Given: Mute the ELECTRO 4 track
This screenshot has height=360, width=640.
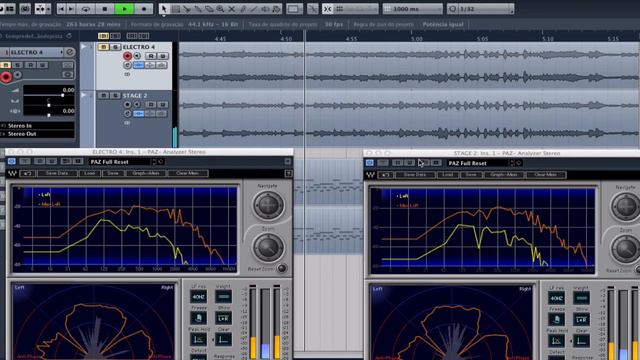Looking at the screenshot, I should click(104, 47).
